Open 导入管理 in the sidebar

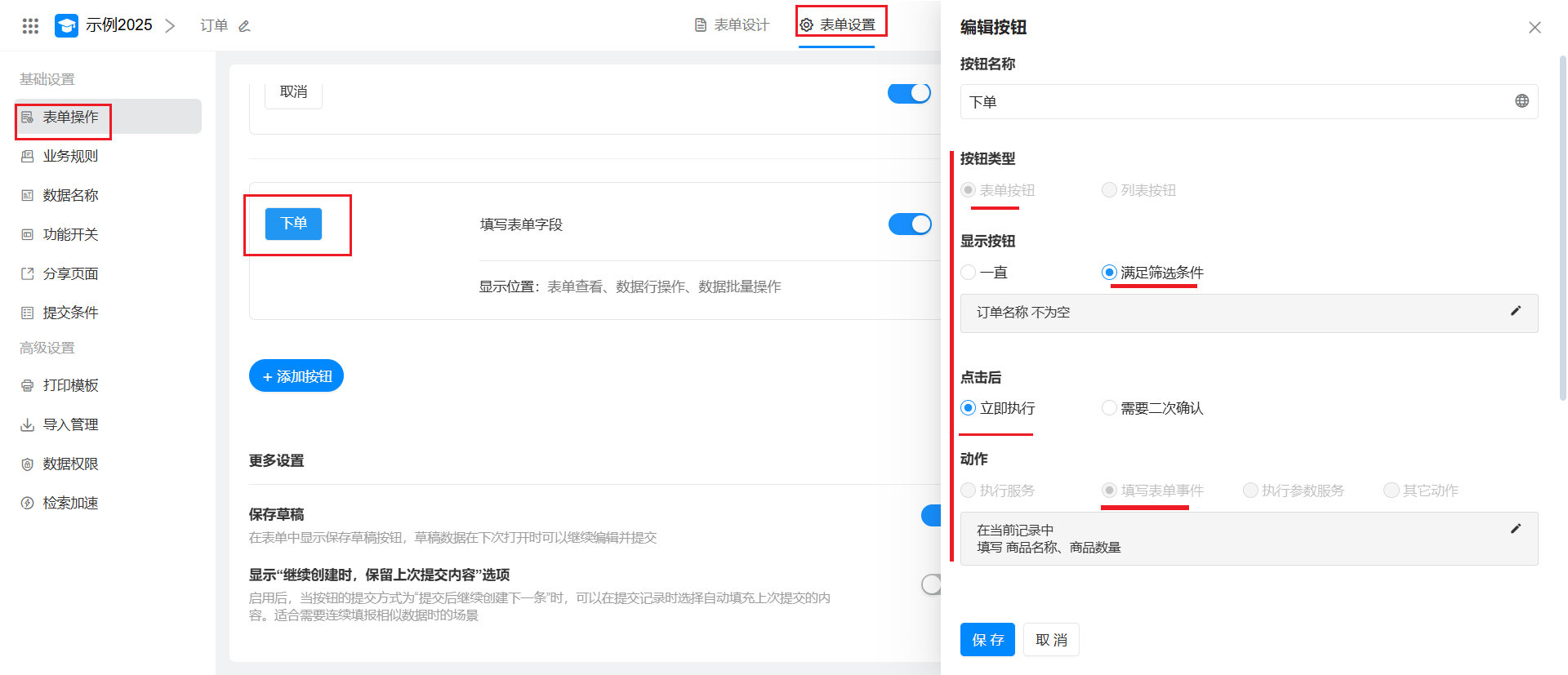(x=70, y=424)
